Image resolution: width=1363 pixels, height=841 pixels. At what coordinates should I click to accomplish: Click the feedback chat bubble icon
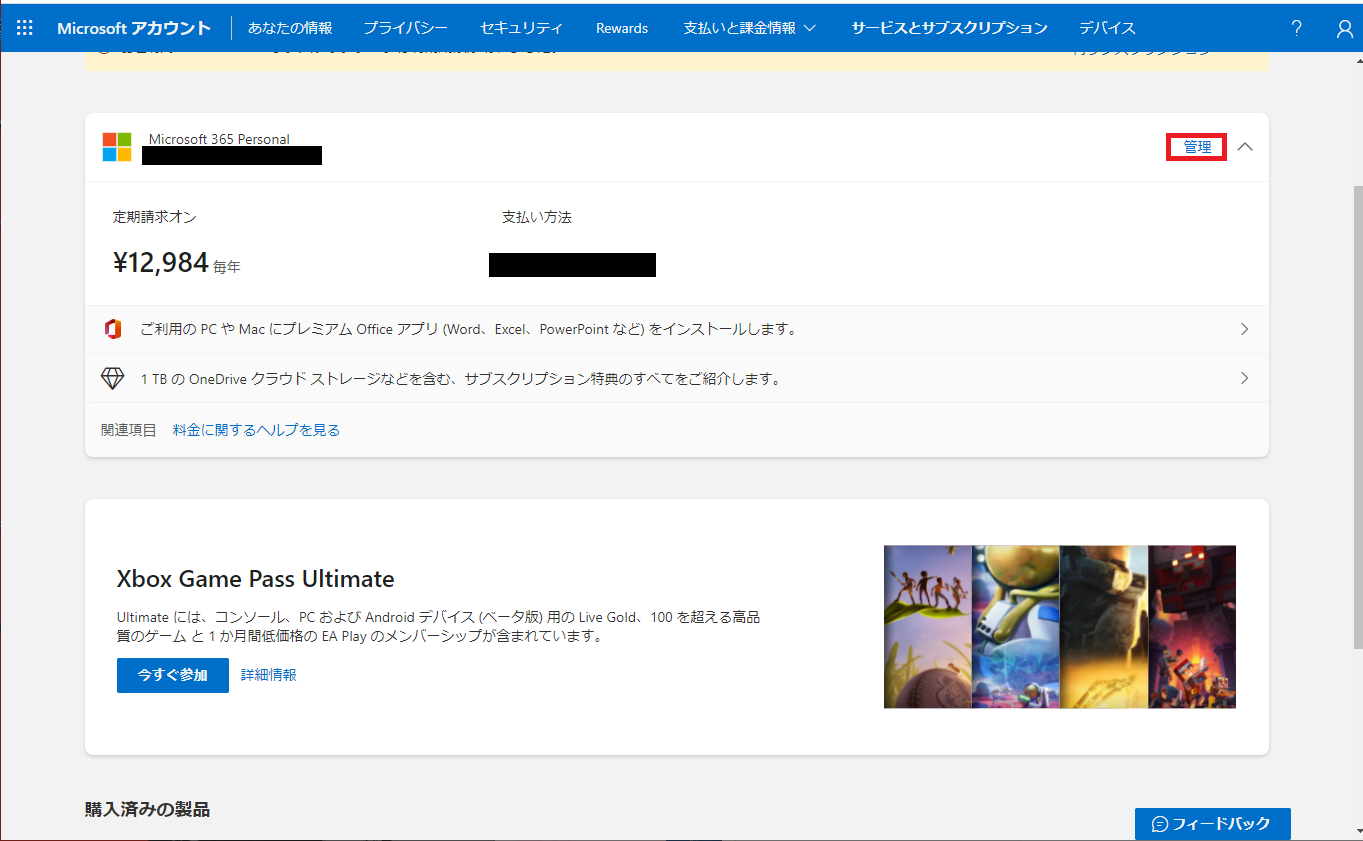point(1160,824)
